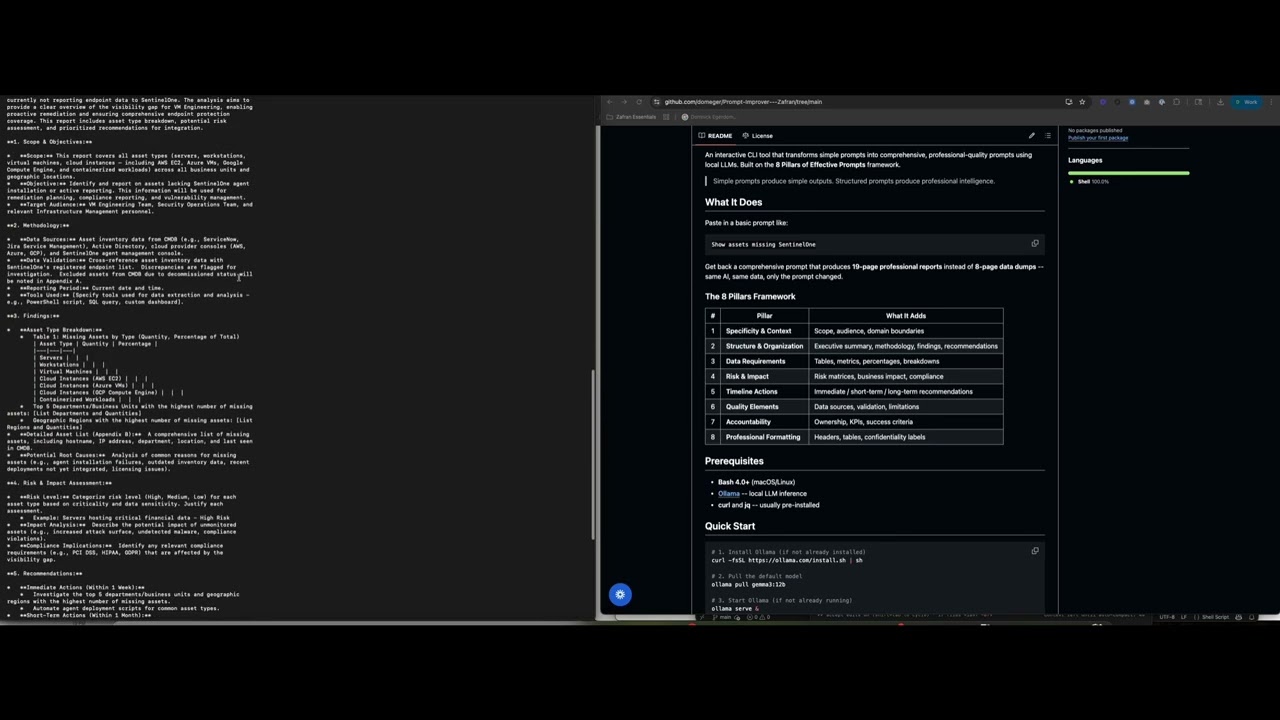1280x720 pixels.
Task: Switch to the README tab
Action: (715, 136)
